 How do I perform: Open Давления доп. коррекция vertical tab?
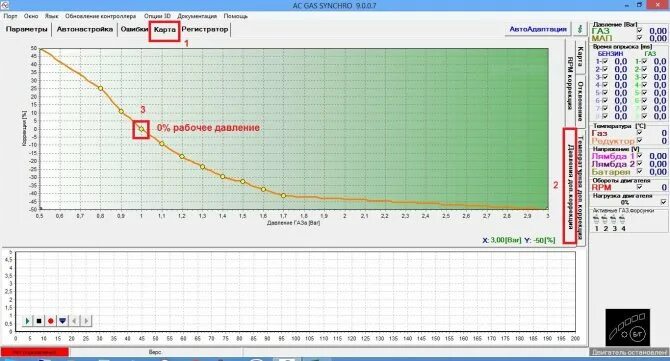(x=570, y=187)
